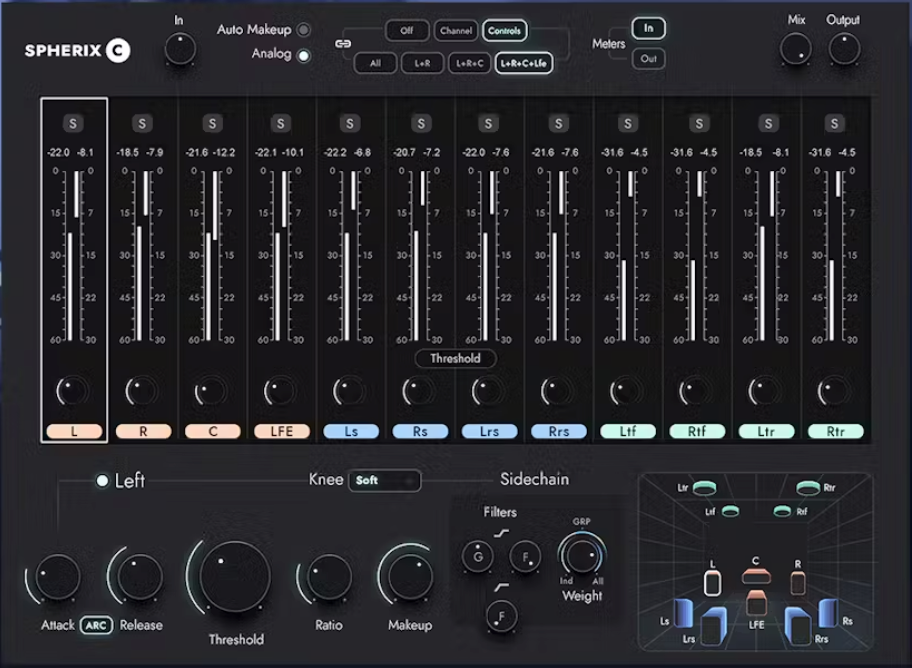Click the All link group button

point(375,63)
